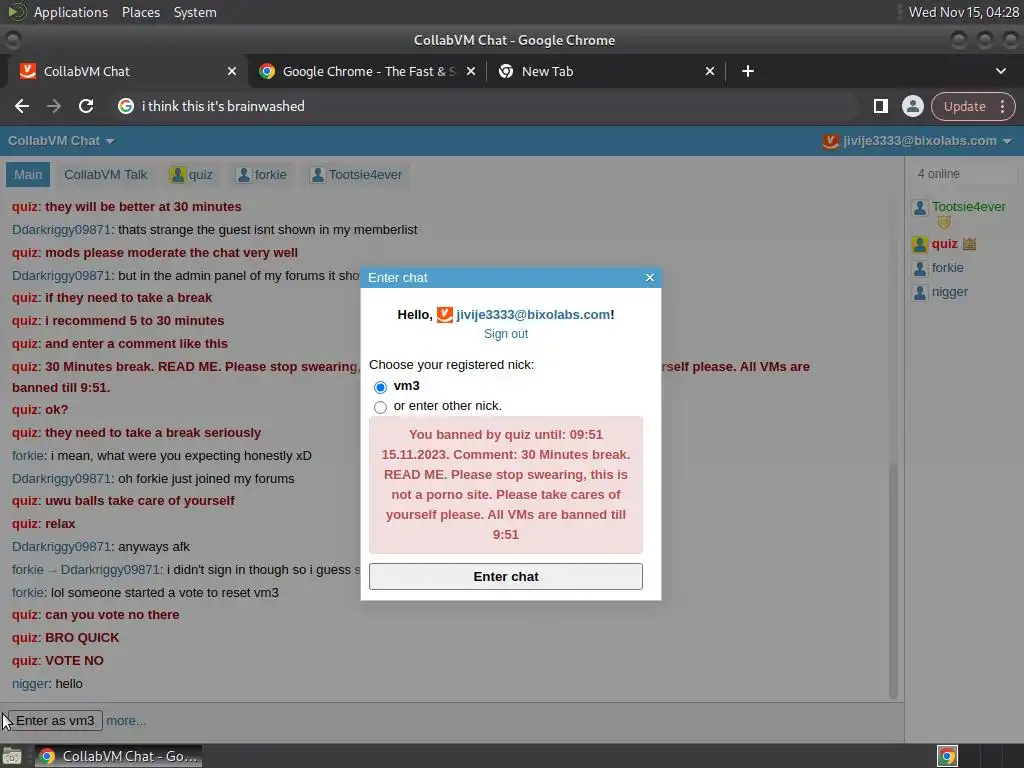The width and height of the screenshot is (1024, 768).
Task: Open a new tab with plus icon
Action: (748, 71)
